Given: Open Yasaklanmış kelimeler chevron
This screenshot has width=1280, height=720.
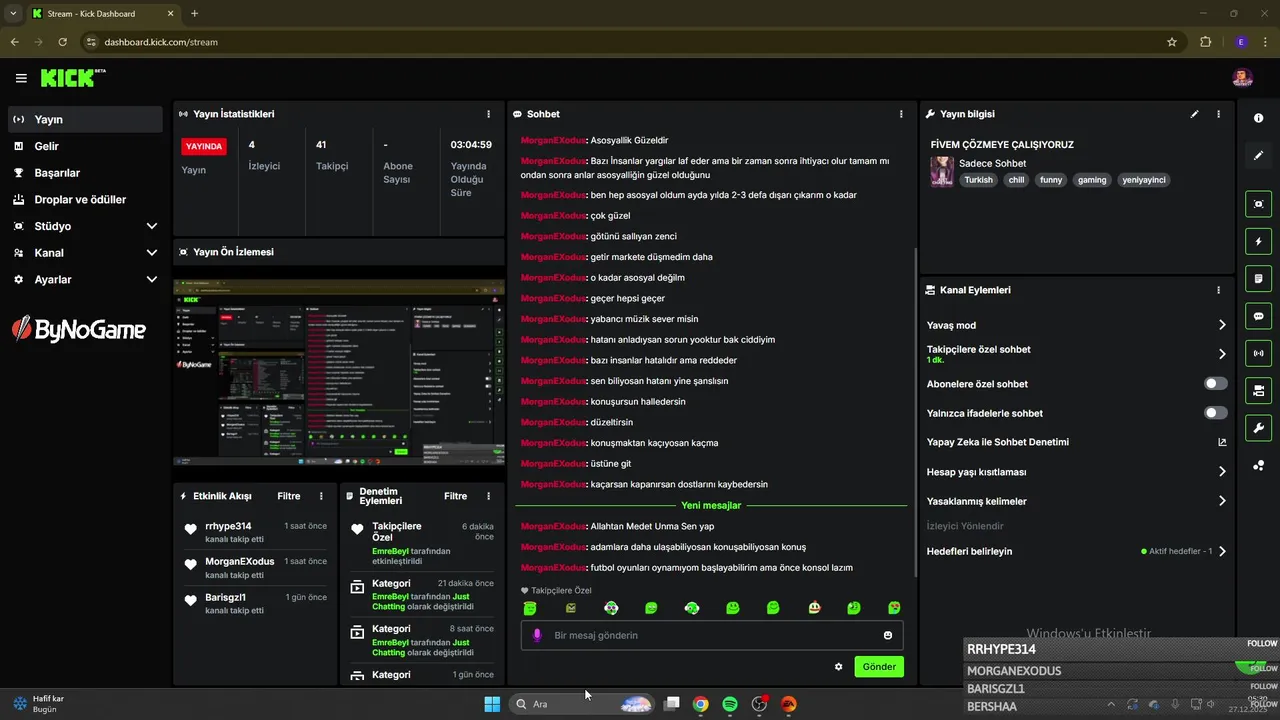Looking at the screenshot, I should click(1222, 501).
